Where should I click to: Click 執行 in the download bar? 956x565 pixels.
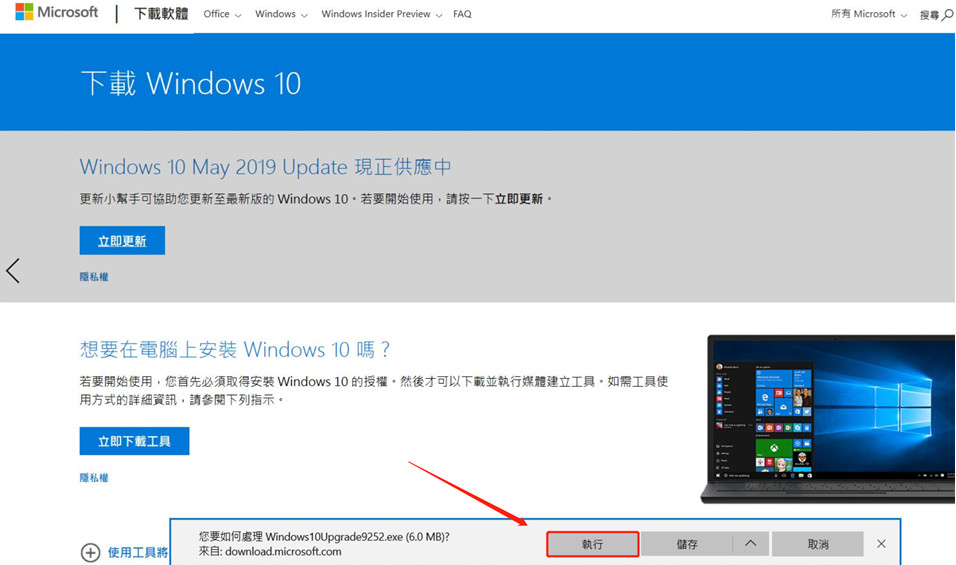(593, 544)
